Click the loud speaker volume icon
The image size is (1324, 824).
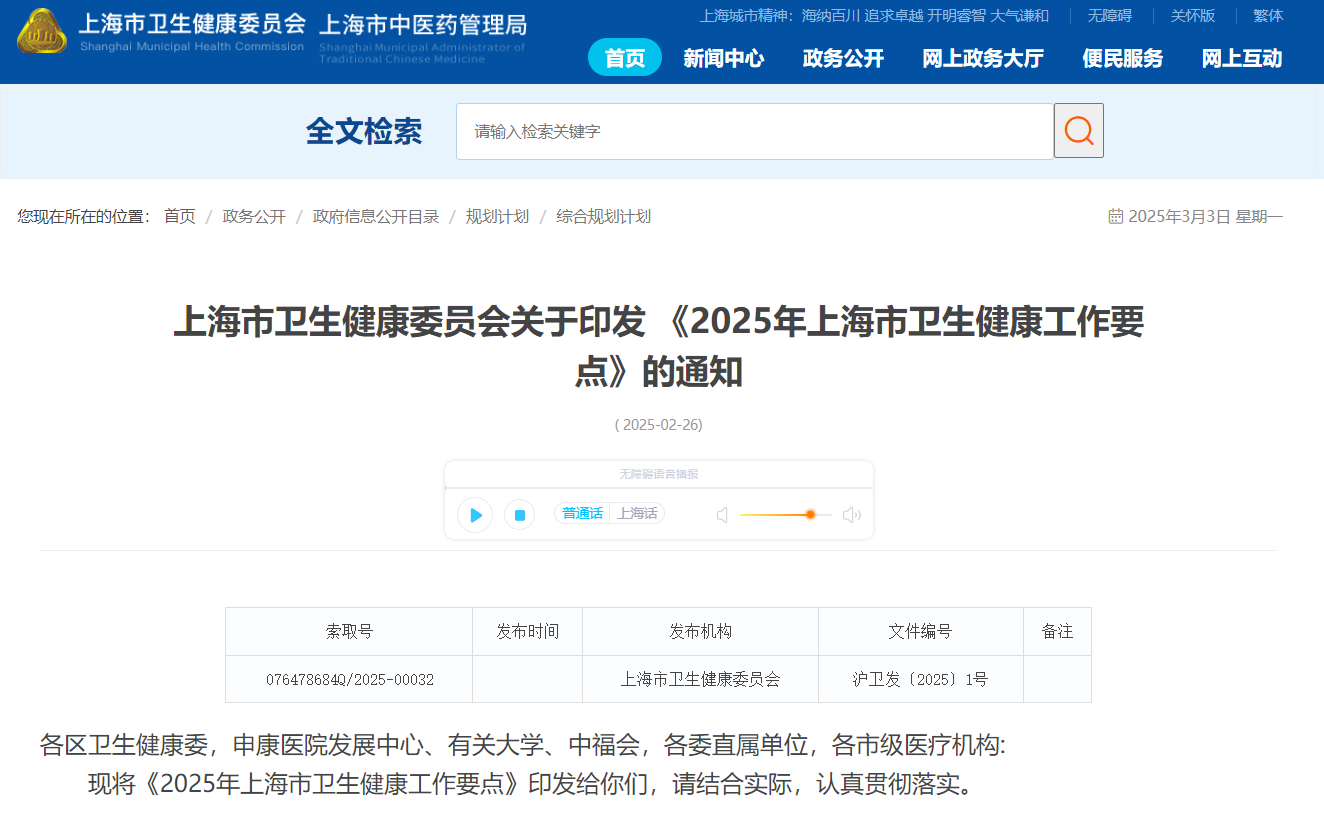[852, 515]
